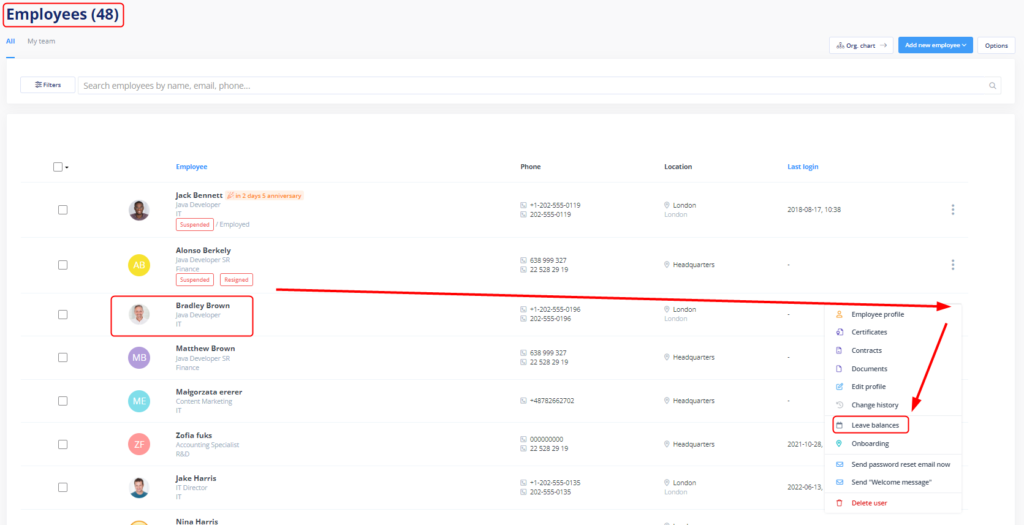
Task: Click Jack Bennett's anniversary badge
Action: tap(264, 195)
